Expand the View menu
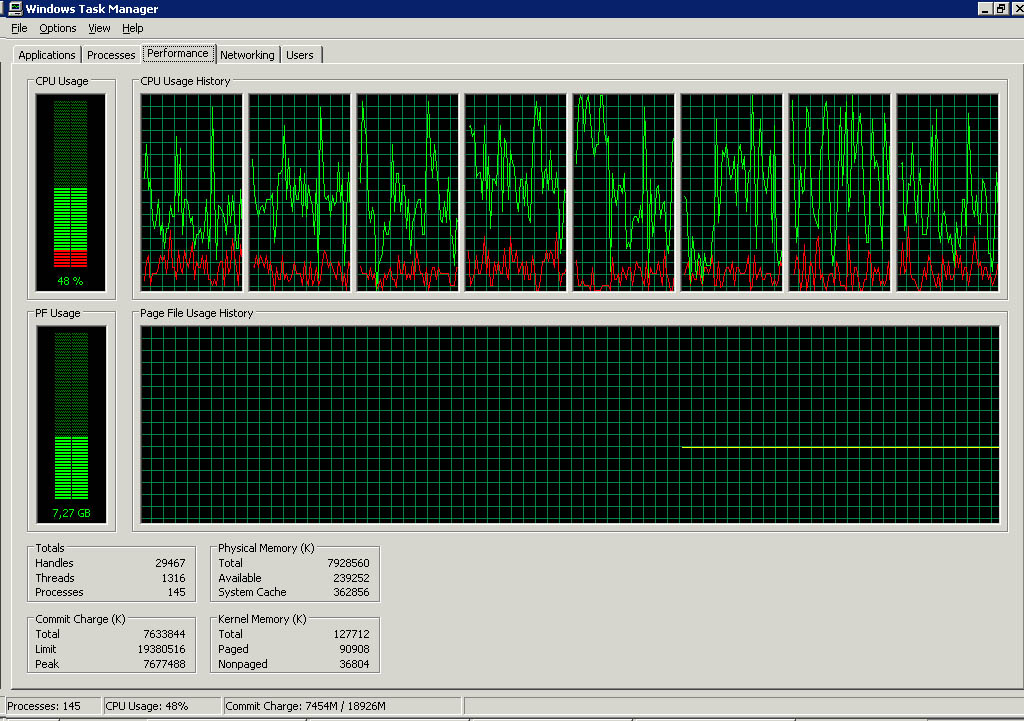 [x=99, y=28]
